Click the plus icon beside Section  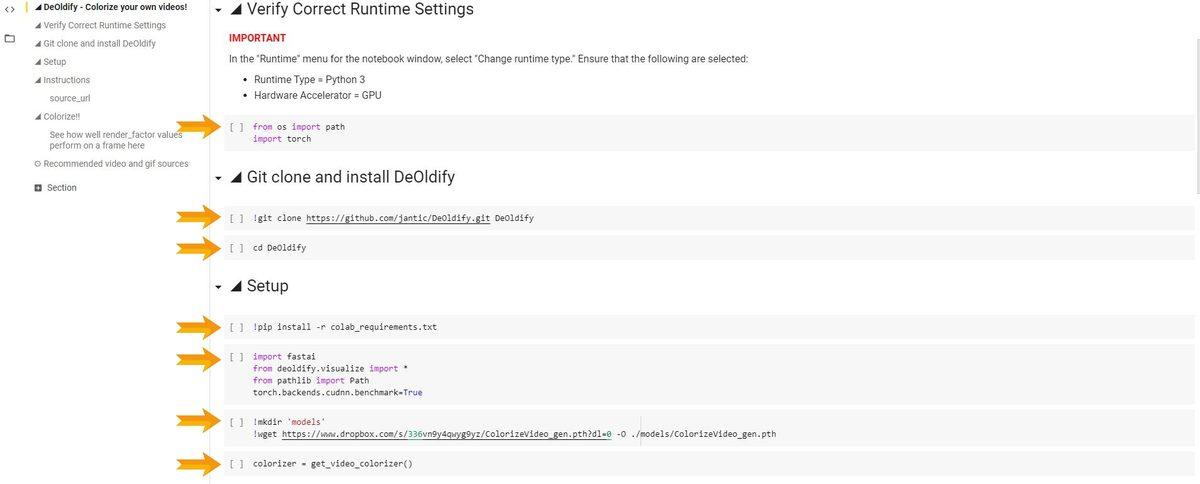pos(38,188)
